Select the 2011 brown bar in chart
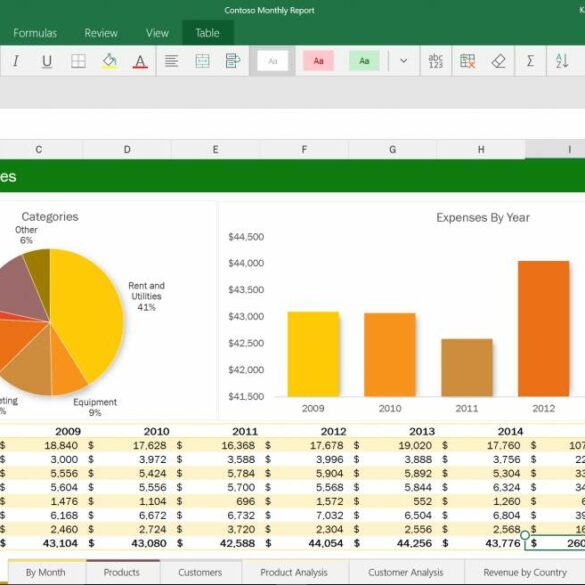 tap(467, 368)
